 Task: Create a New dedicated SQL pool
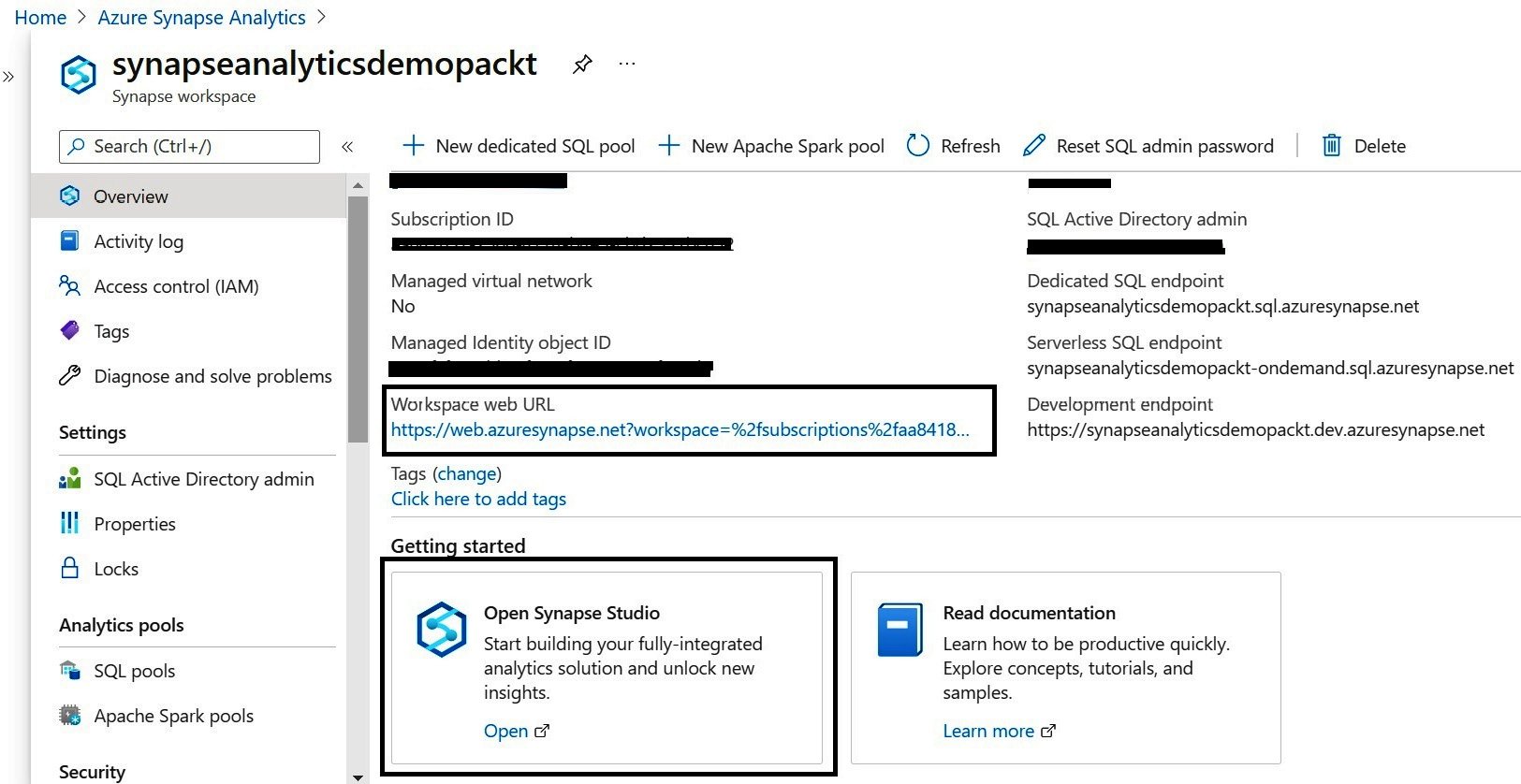coord(519,146)
